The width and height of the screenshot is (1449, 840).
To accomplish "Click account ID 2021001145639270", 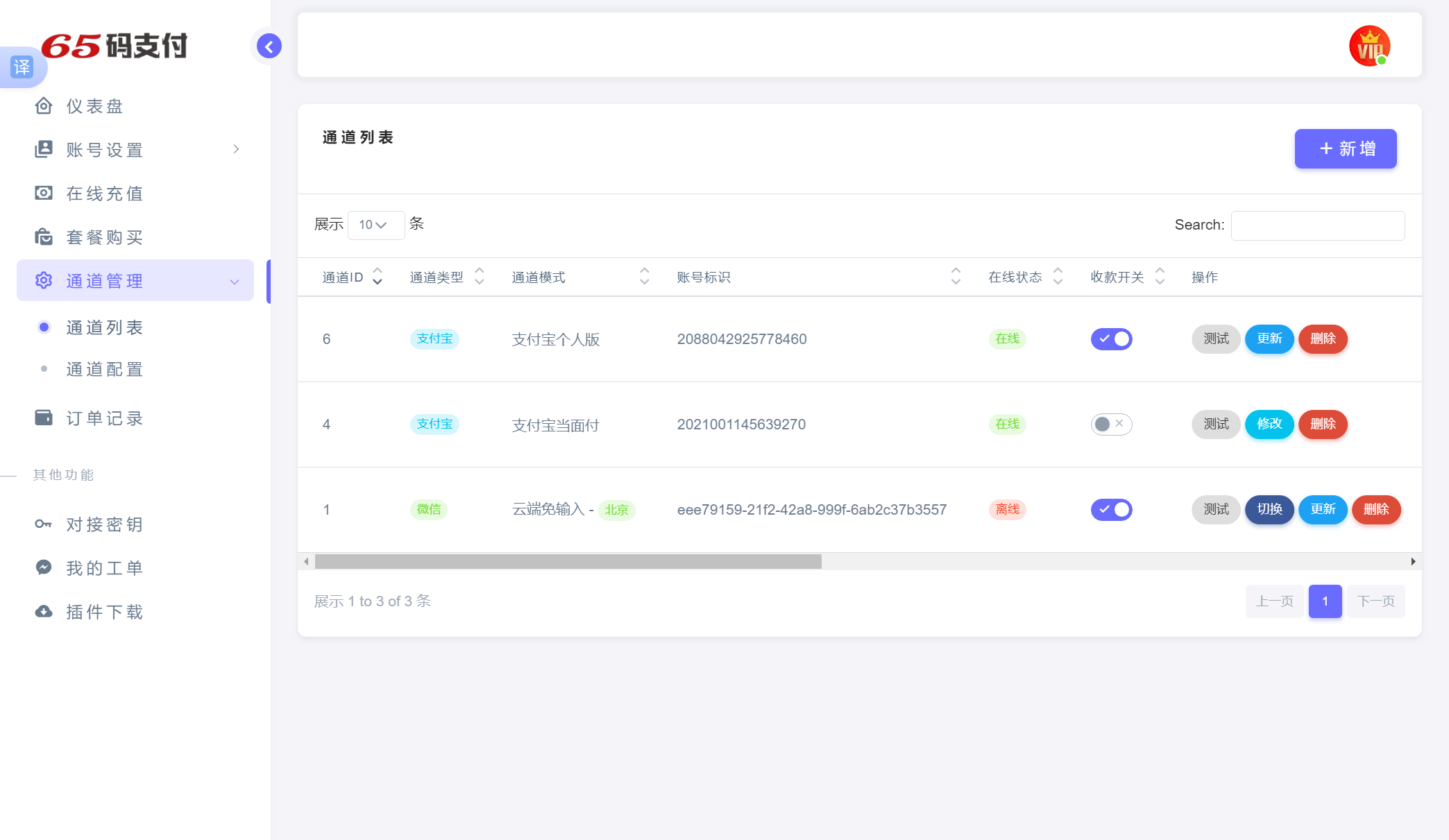I will pos(741,425).
